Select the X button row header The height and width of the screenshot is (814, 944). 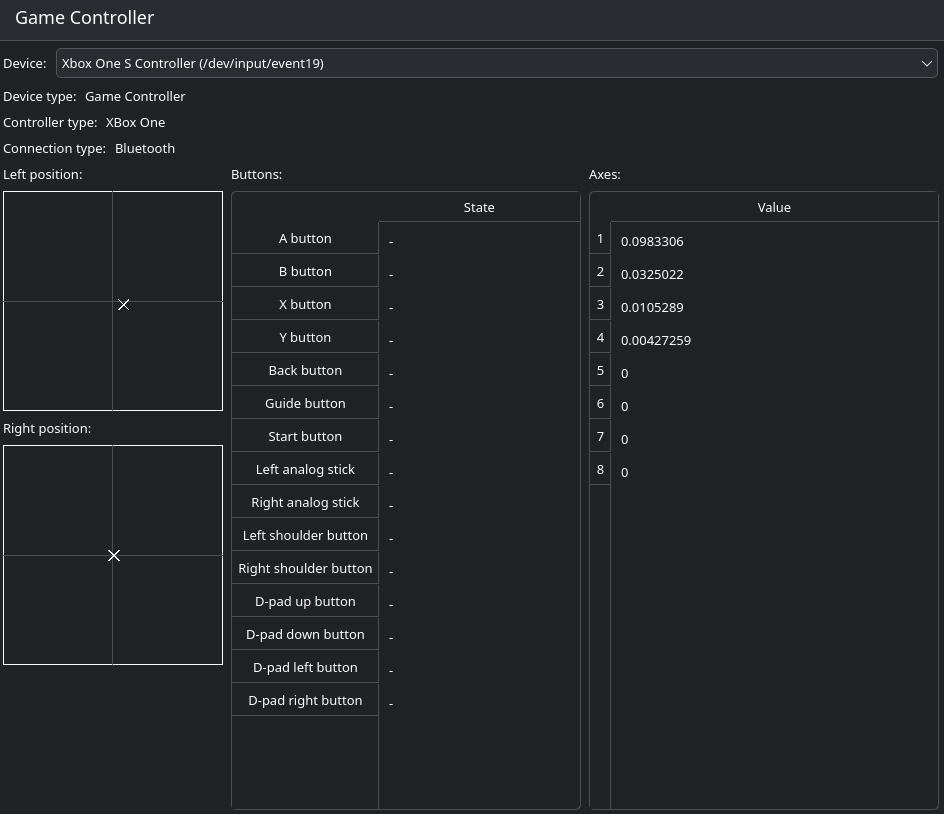pos(305,305)
